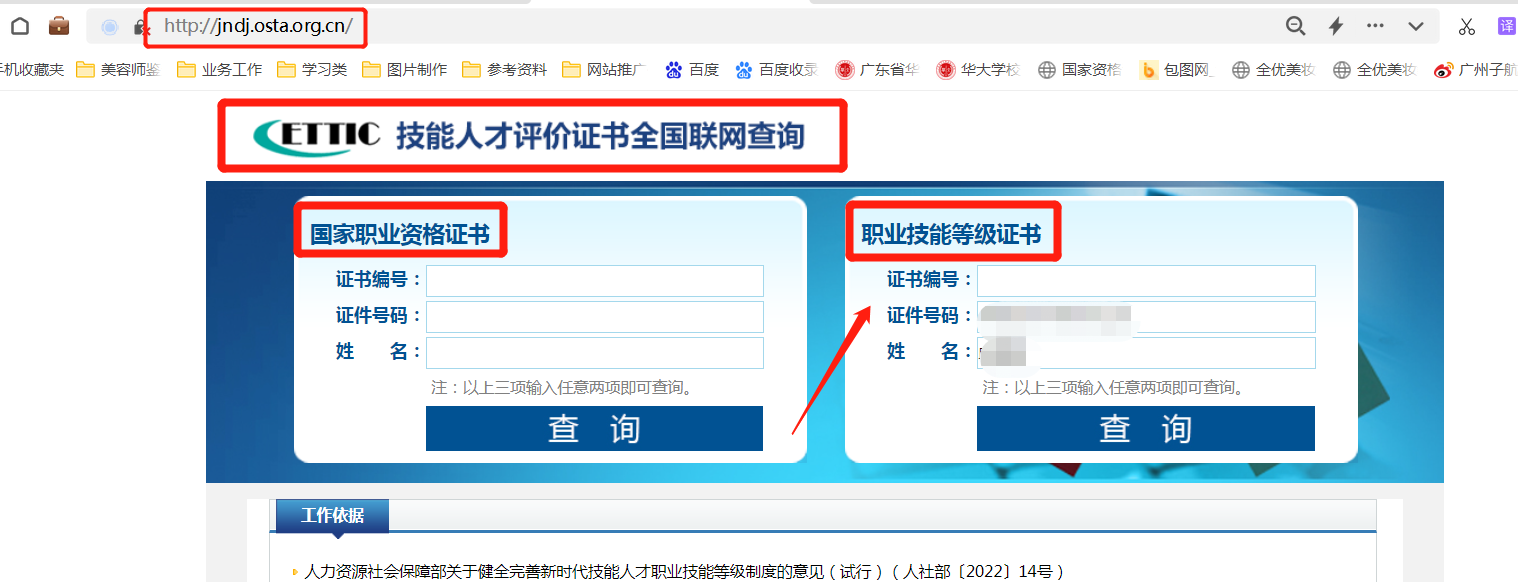The image size is (1518, 582).
Task: Click the globe icon beside 全优美妆
Action: click(x=1239, y=69)
